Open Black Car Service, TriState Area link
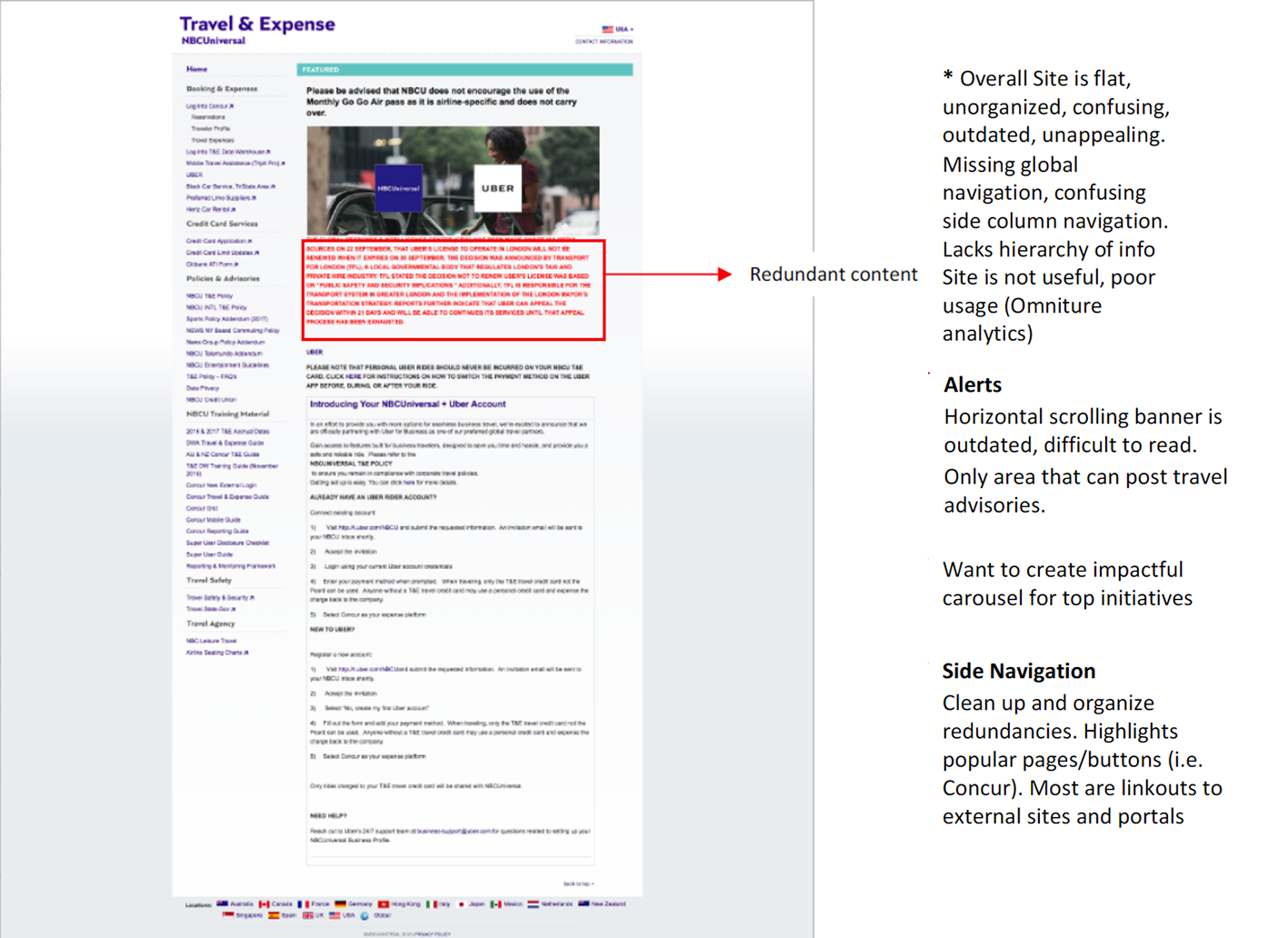This screenshot has width=1288, height=938. click(231, 186)
